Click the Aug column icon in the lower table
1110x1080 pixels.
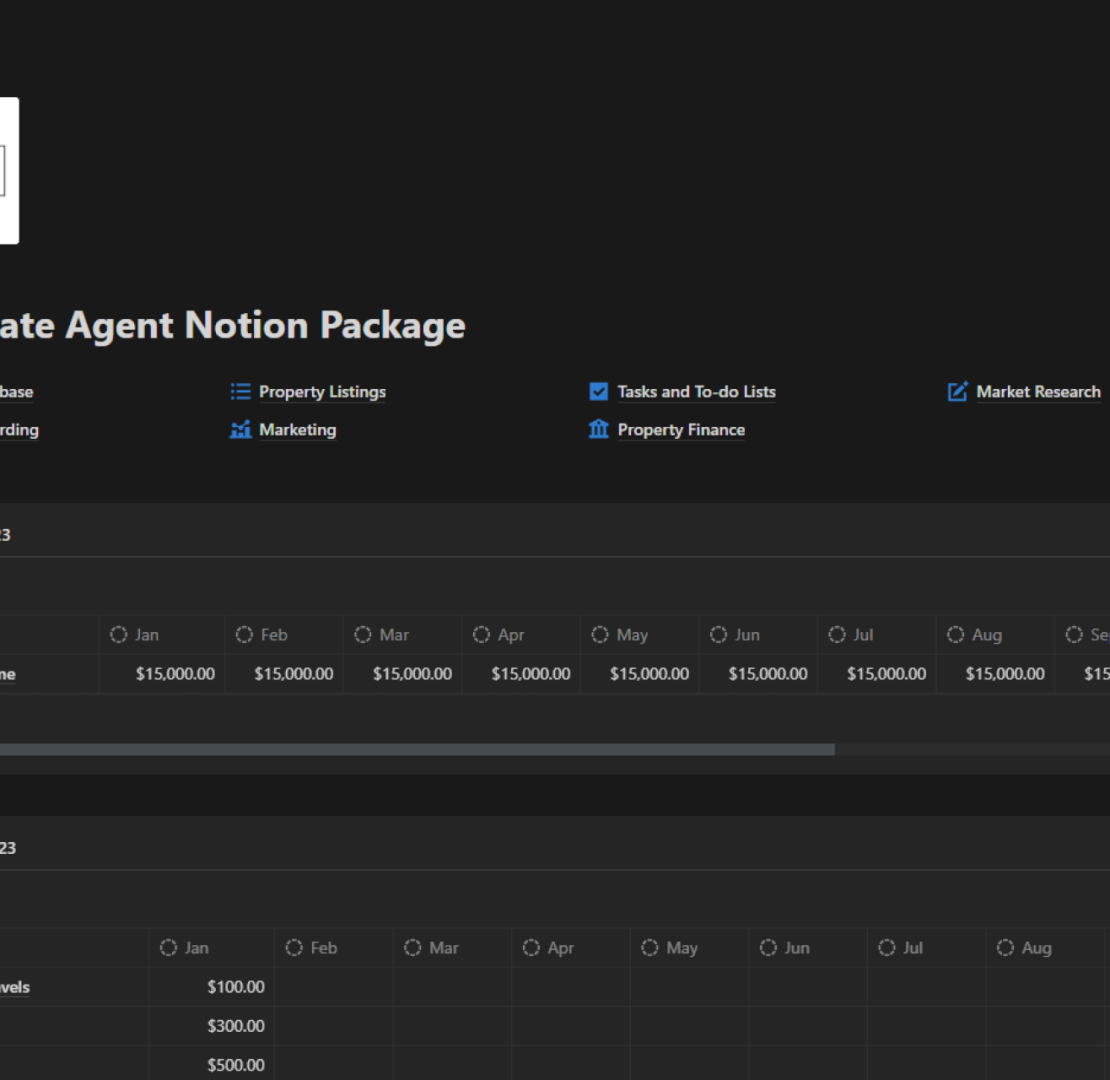coord(1005,948)
